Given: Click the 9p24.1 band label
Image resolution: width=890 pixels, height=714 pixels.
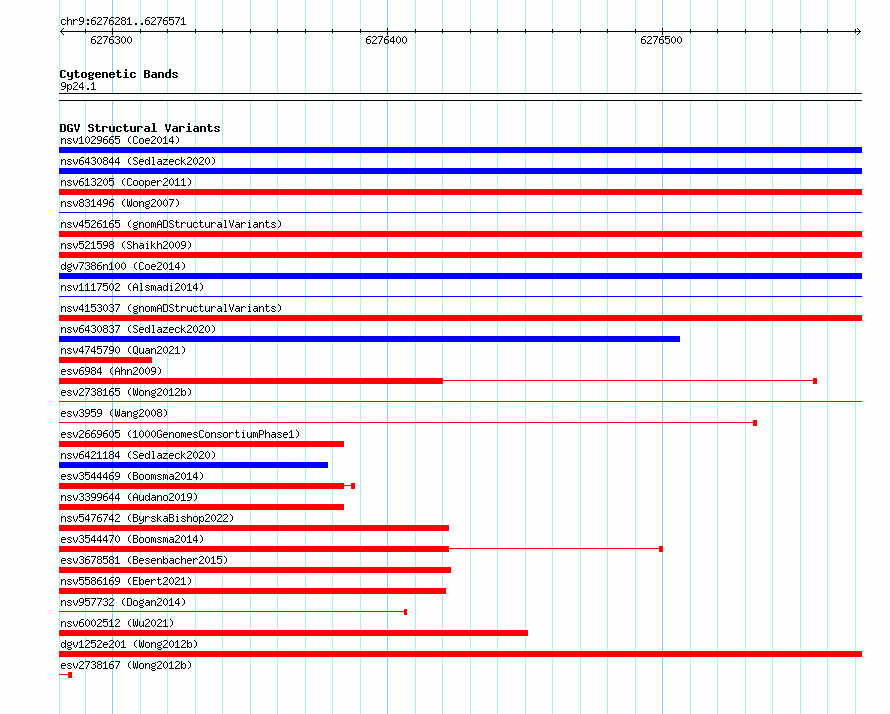Looking at the screenshot, I should [78, 86].
